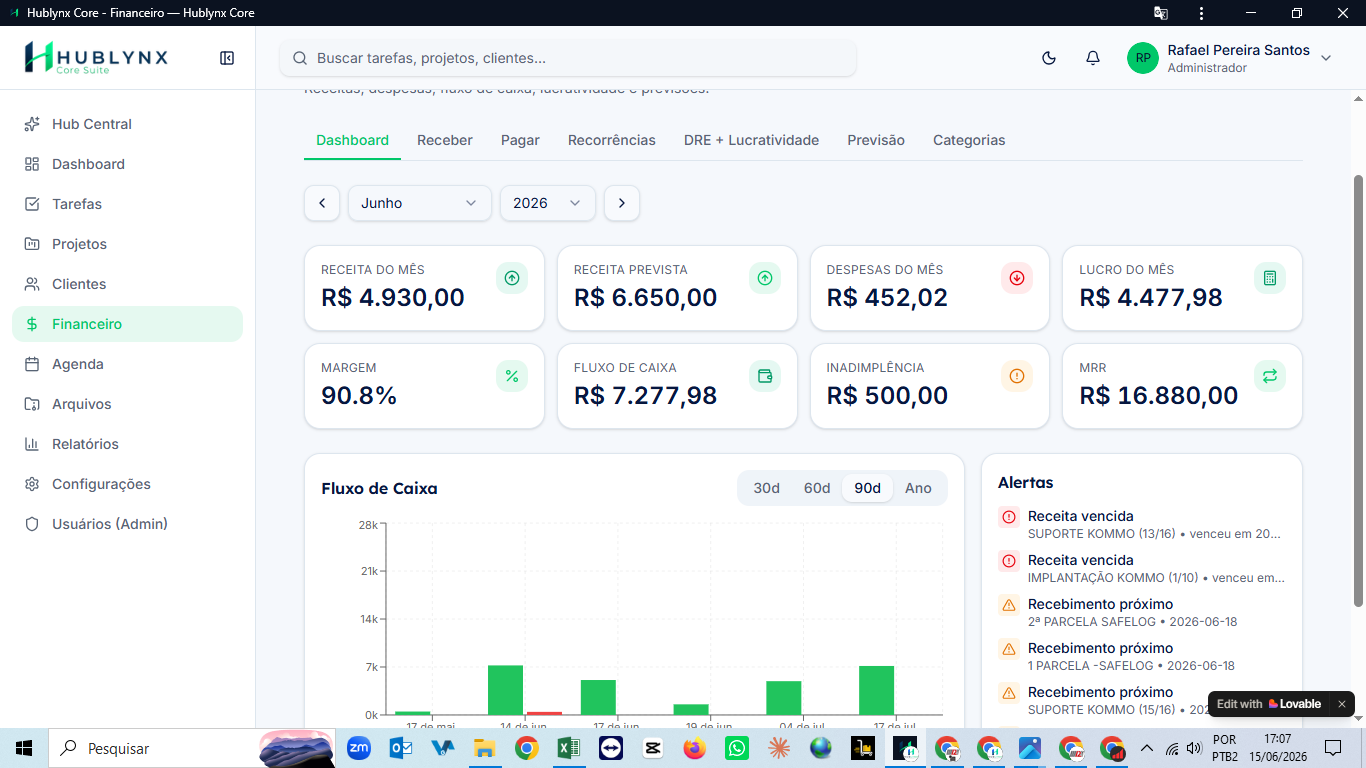Switch to the Receber tab

pyautogui.click(x=445, y=140)
